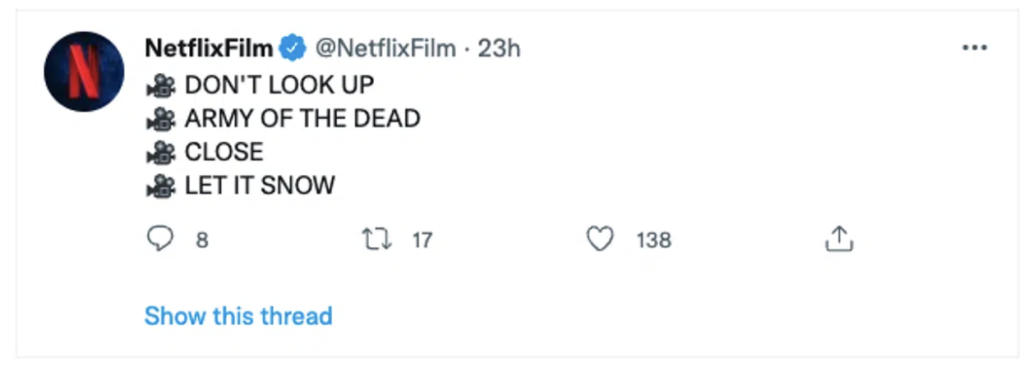This screenshot has height=371, width=1024.
Task: Click the camera emoji beside DON'T LOOK UP
Action: tap(161, 85)
